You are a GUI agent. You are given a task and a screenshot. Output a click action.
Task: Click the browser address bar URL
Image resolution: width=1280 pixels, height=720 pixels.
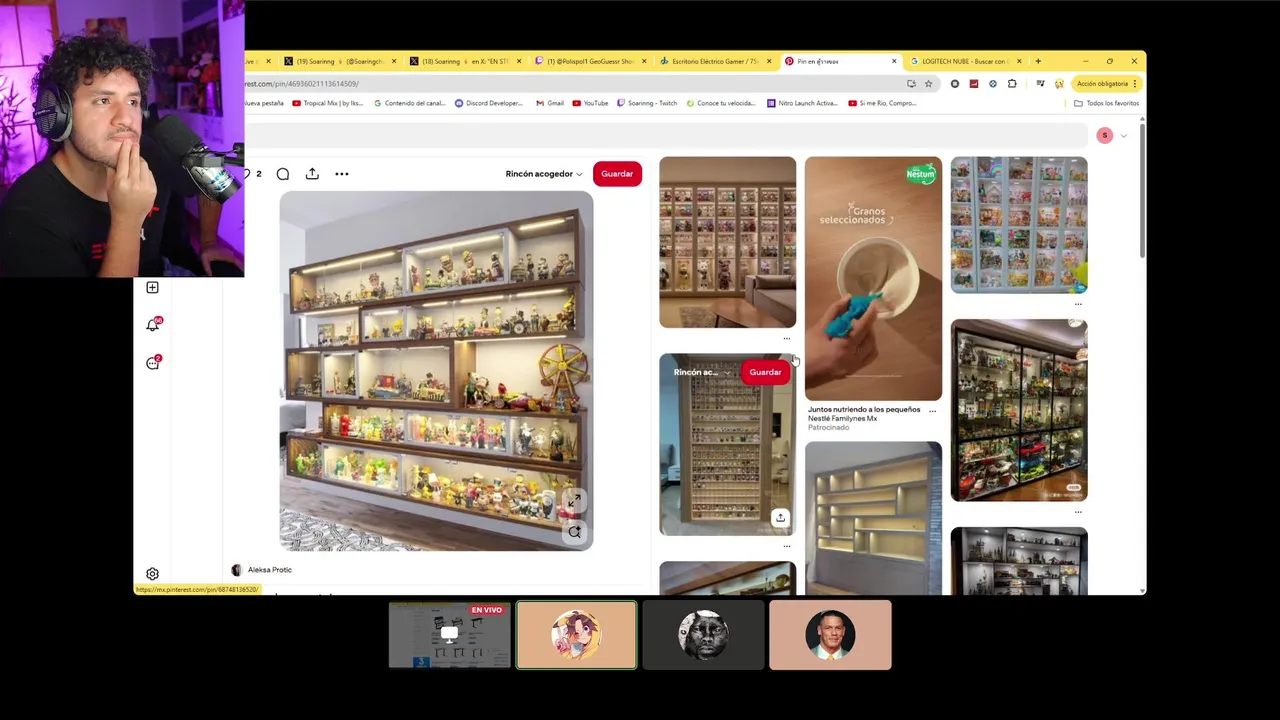click(303, 84)
